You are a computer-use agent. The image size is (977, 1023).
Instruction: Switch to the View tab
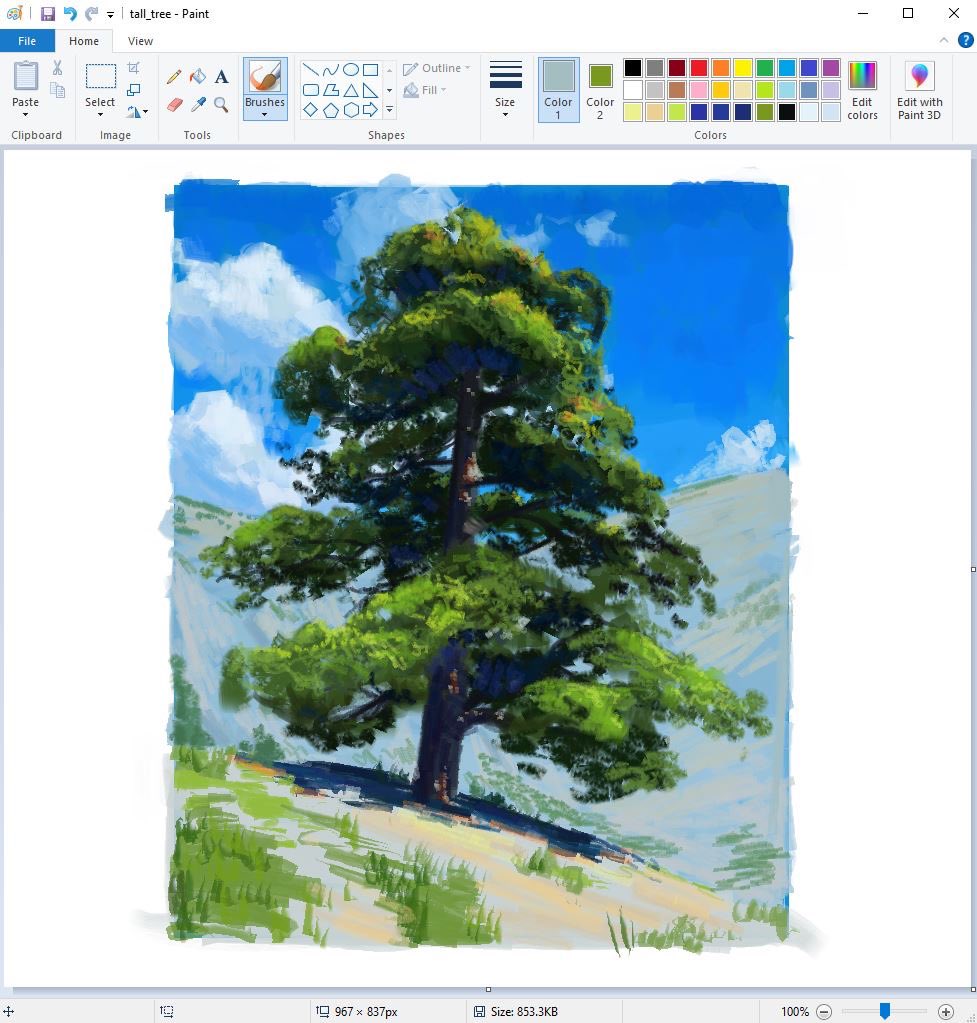coord(140,41)
